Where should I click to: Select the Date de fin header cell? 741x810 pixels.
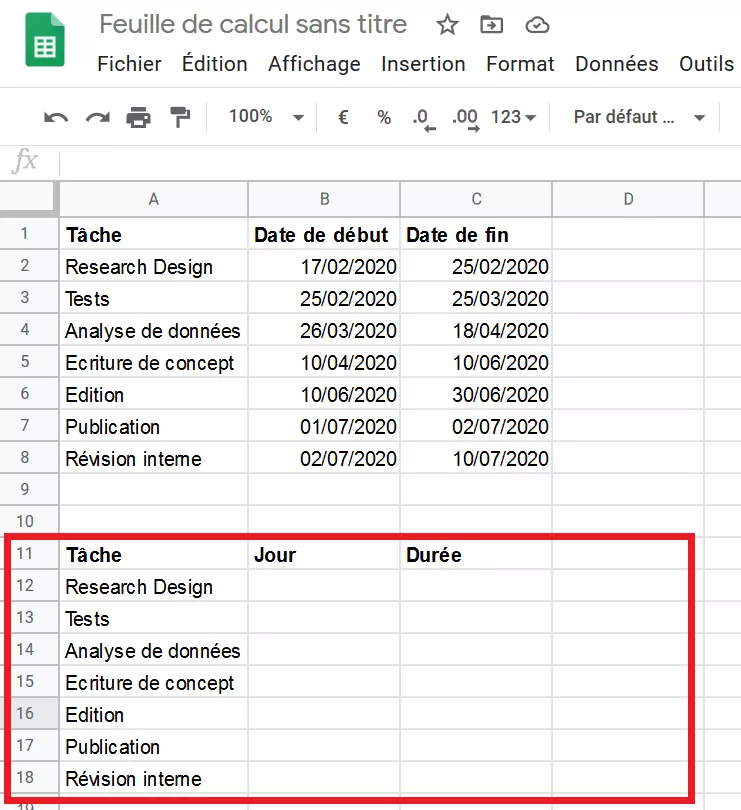[x=476, y=234]
